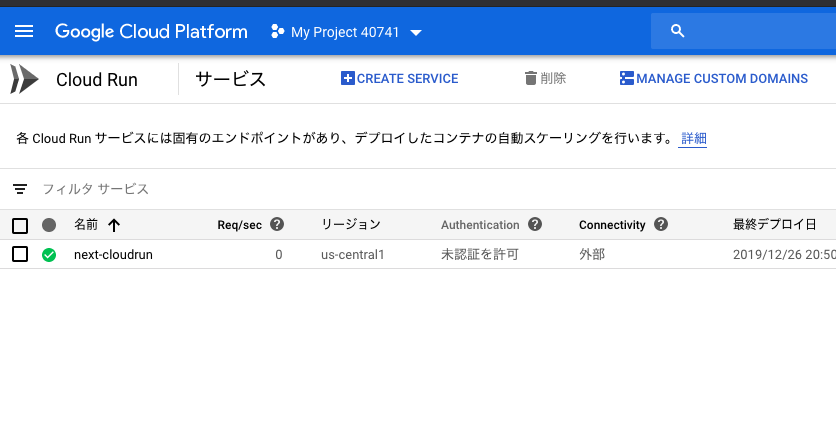This screenshot has width=836, height=445.
Task: Open the 詳細 details link
Action: click(693, 139)
